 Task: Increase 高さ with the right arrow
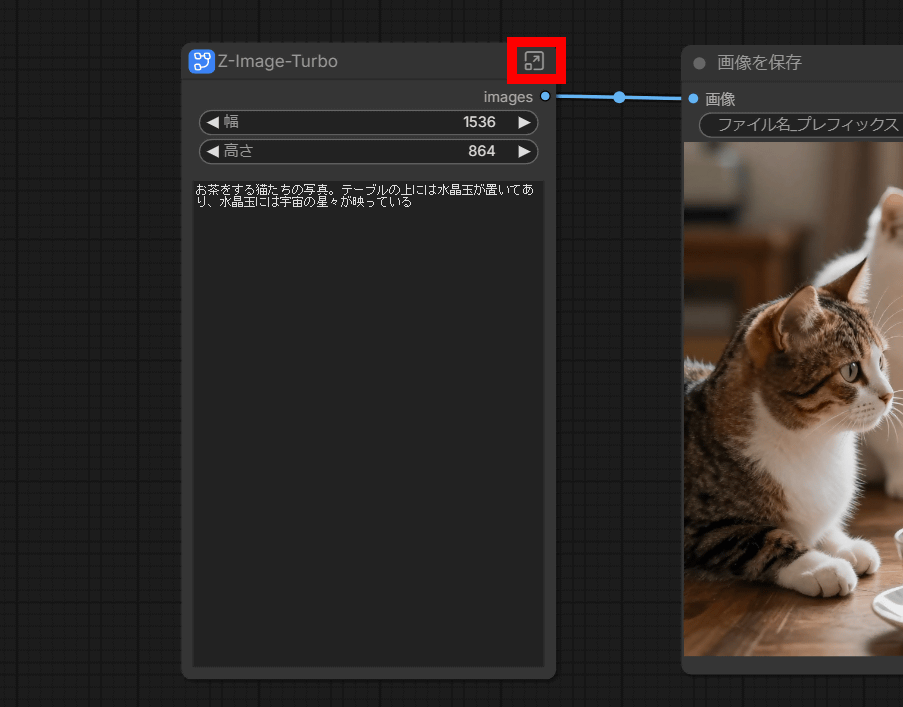[524, 152]
